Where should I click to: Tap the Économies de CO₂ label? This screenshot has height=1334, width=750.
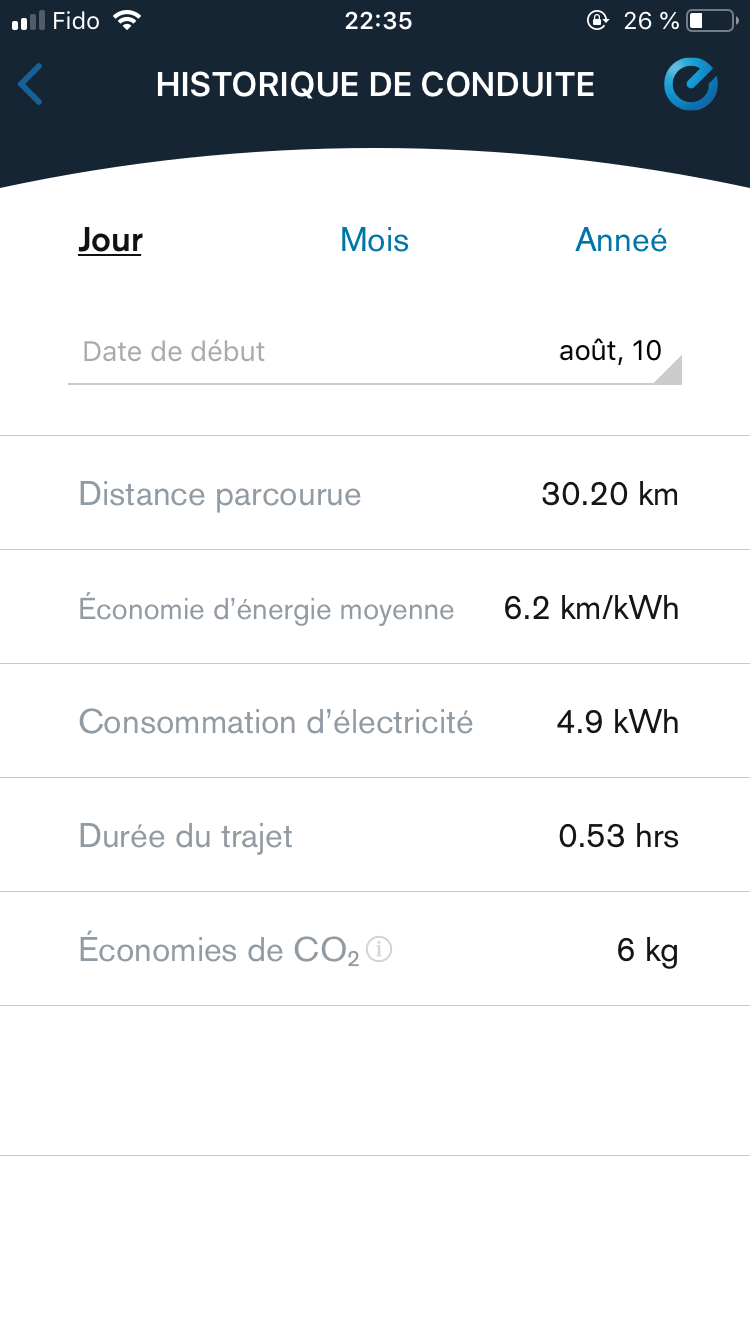pos(218,950)
